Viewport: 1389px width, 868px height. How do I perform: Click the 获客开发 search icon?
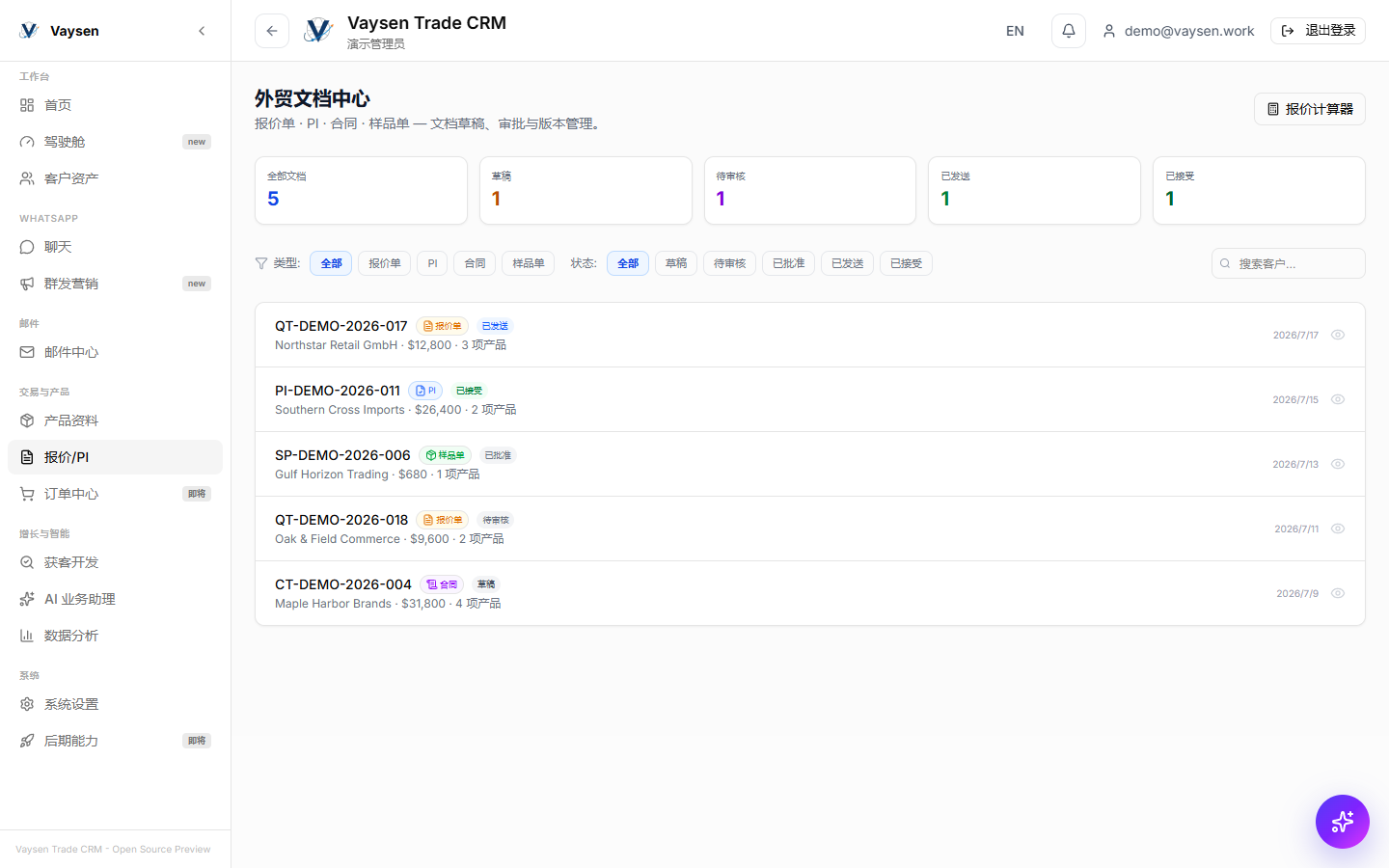coord(27,562)
